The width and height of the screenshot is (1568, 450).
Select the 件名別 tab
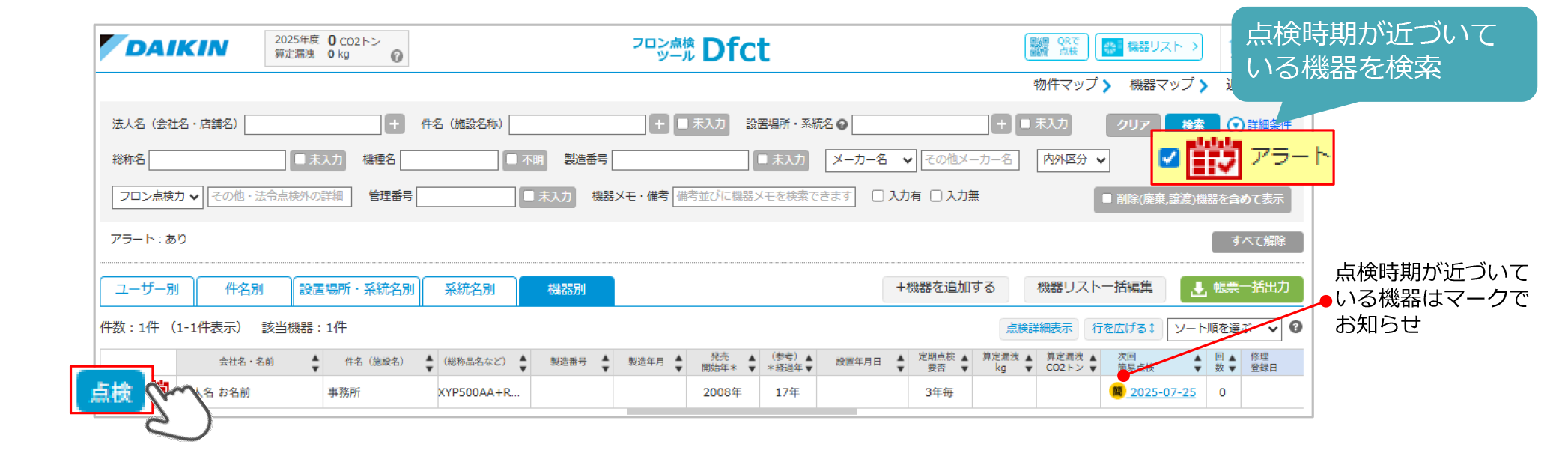tap(244, 290)
